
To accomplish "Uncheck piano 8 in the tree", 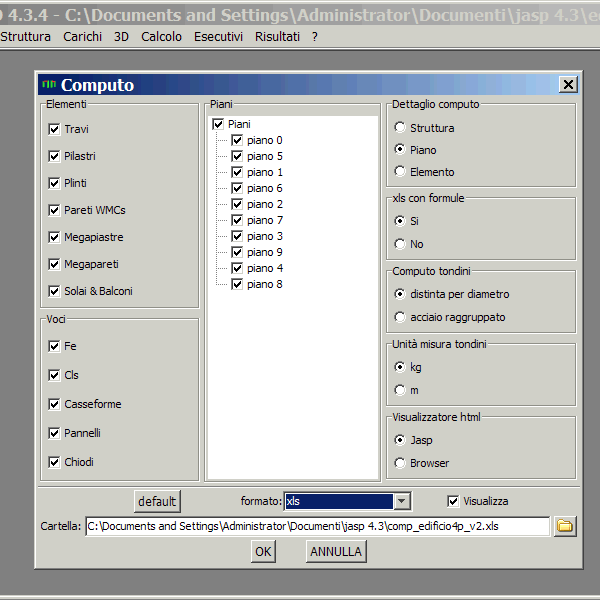I will point(237,284).
